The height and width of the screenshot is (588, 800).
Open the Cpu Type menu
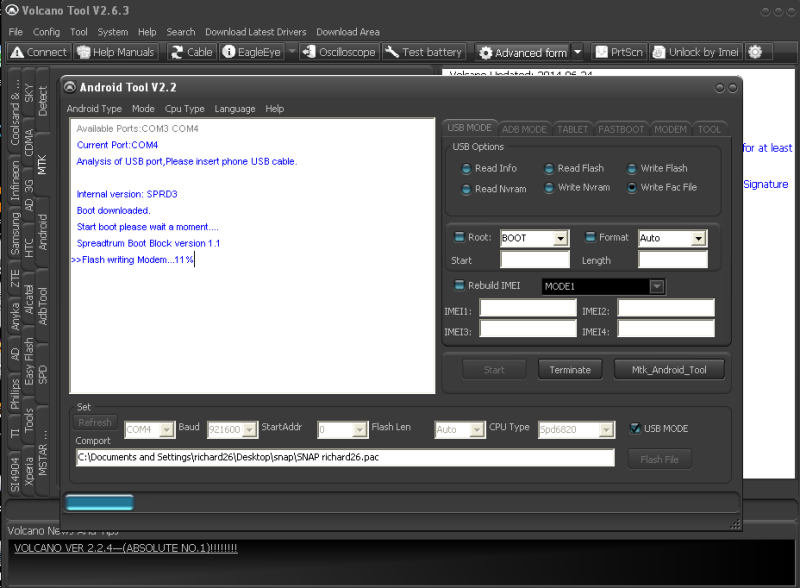point(184,109)
